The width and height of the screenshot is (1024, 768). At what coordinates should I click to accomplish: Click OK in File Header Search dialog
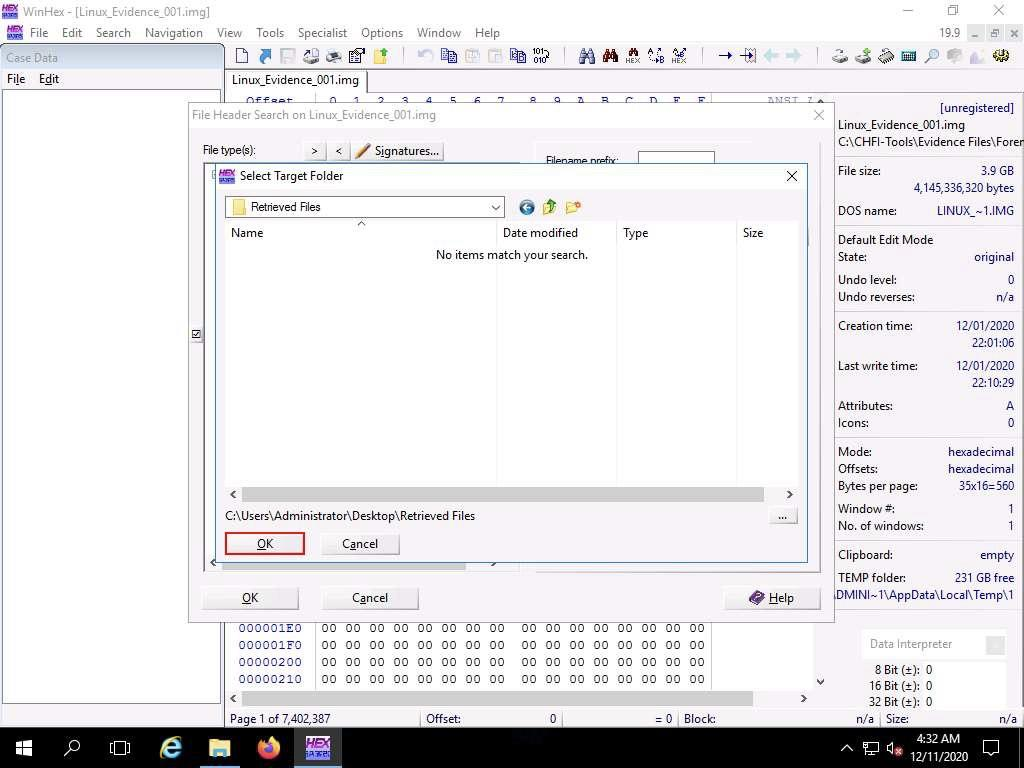[250, 598]
